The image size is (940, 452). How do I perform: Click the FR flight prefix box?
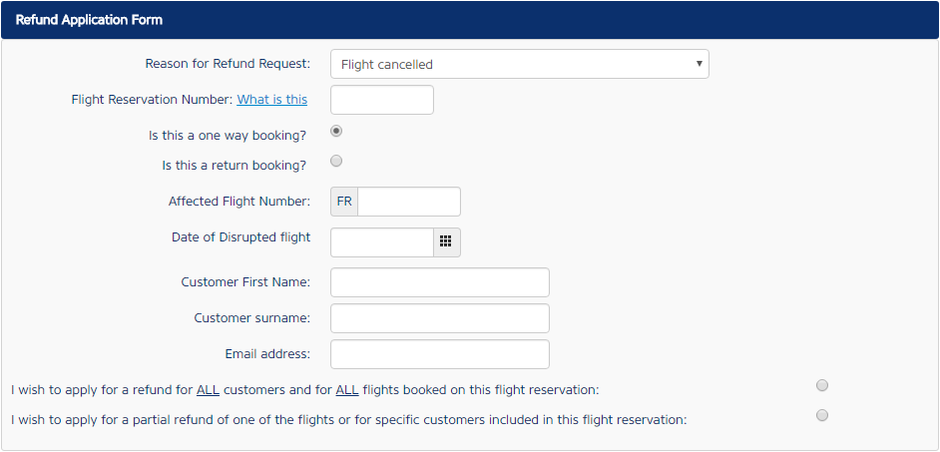tap(344, 202)
